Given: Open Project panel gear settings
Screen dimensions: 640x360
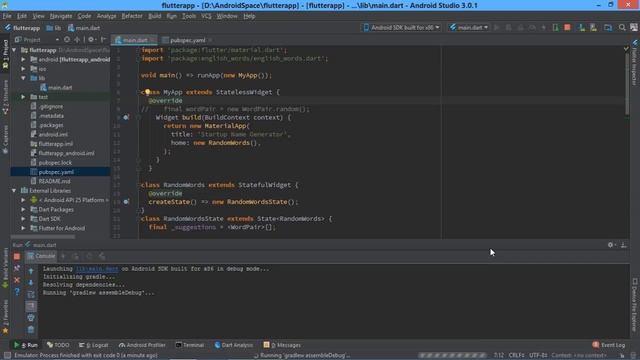Looking at the screenshot, I should pos(91,40).
